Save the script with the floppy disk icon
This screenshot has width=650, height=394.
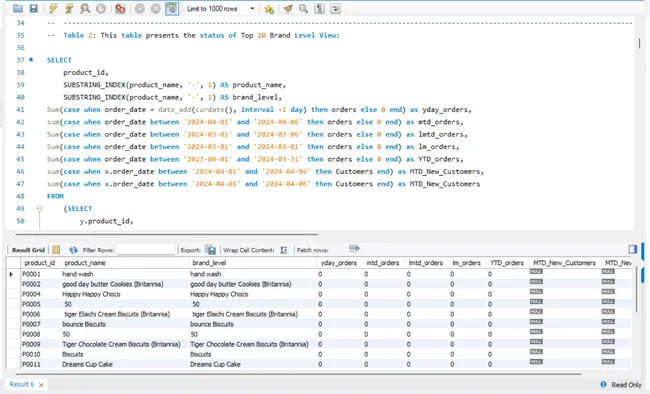tap(34, 8)
